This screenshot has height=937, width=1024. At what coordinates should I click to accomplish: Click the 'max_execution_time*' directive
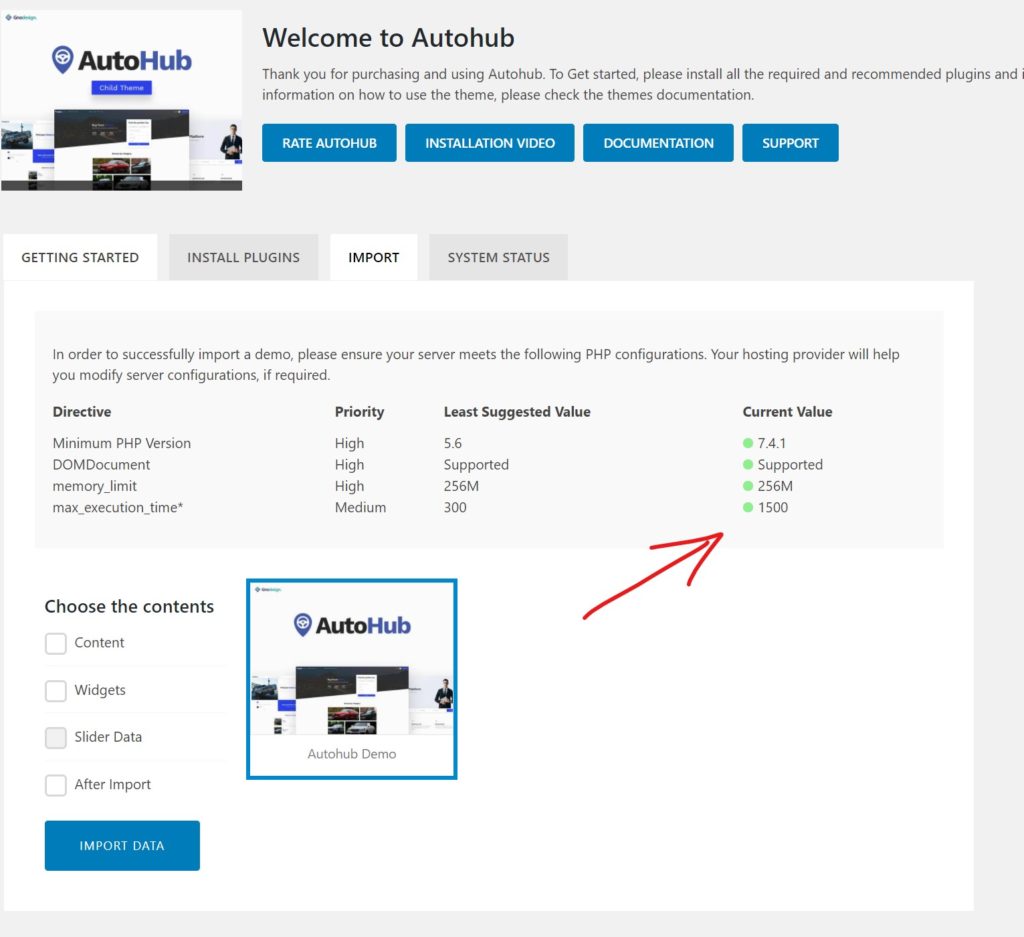[118, 507]
